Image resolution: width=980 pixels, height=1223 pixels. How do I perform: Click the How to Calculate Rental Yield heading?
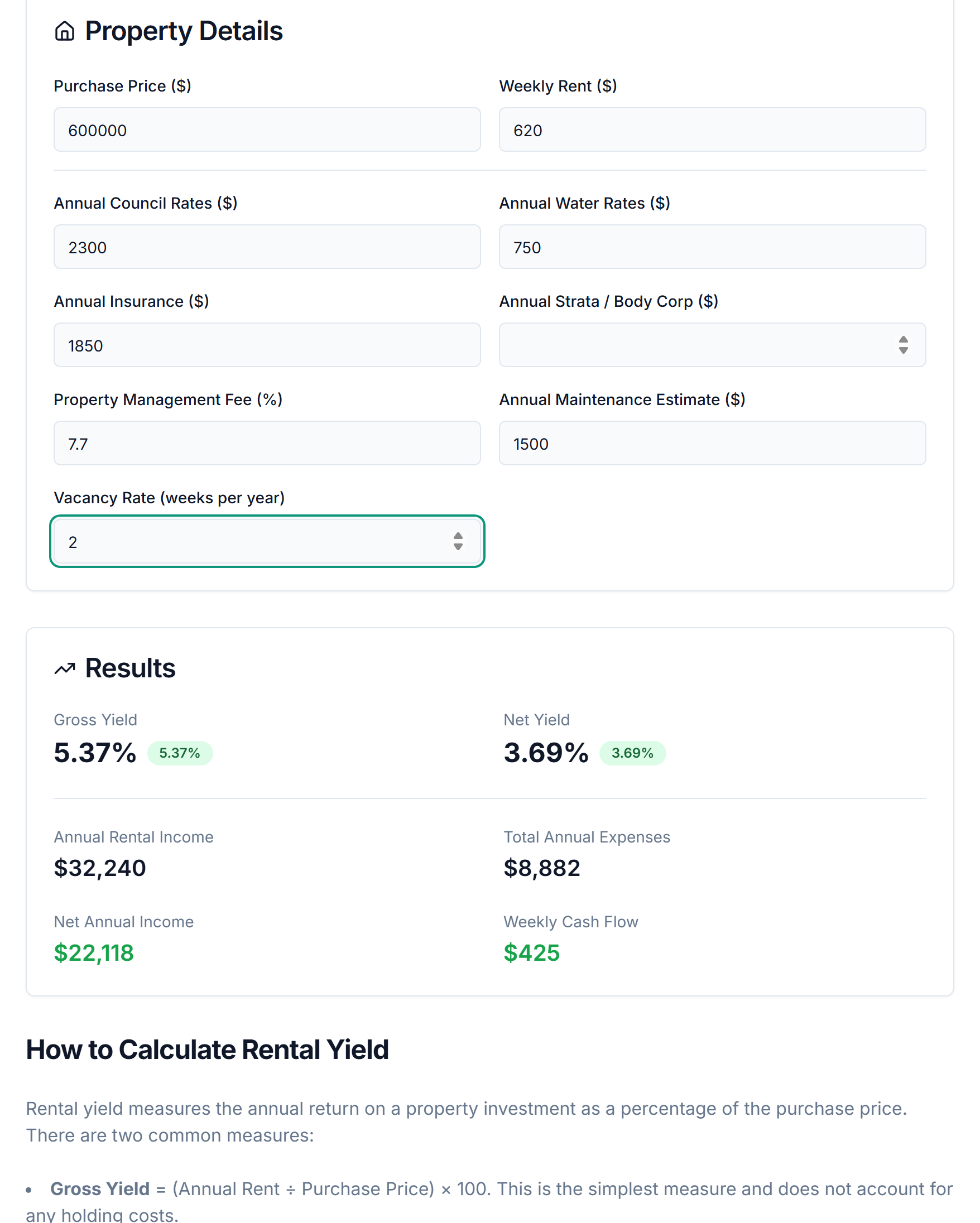pyautogui.click(x=208, y=1049)
